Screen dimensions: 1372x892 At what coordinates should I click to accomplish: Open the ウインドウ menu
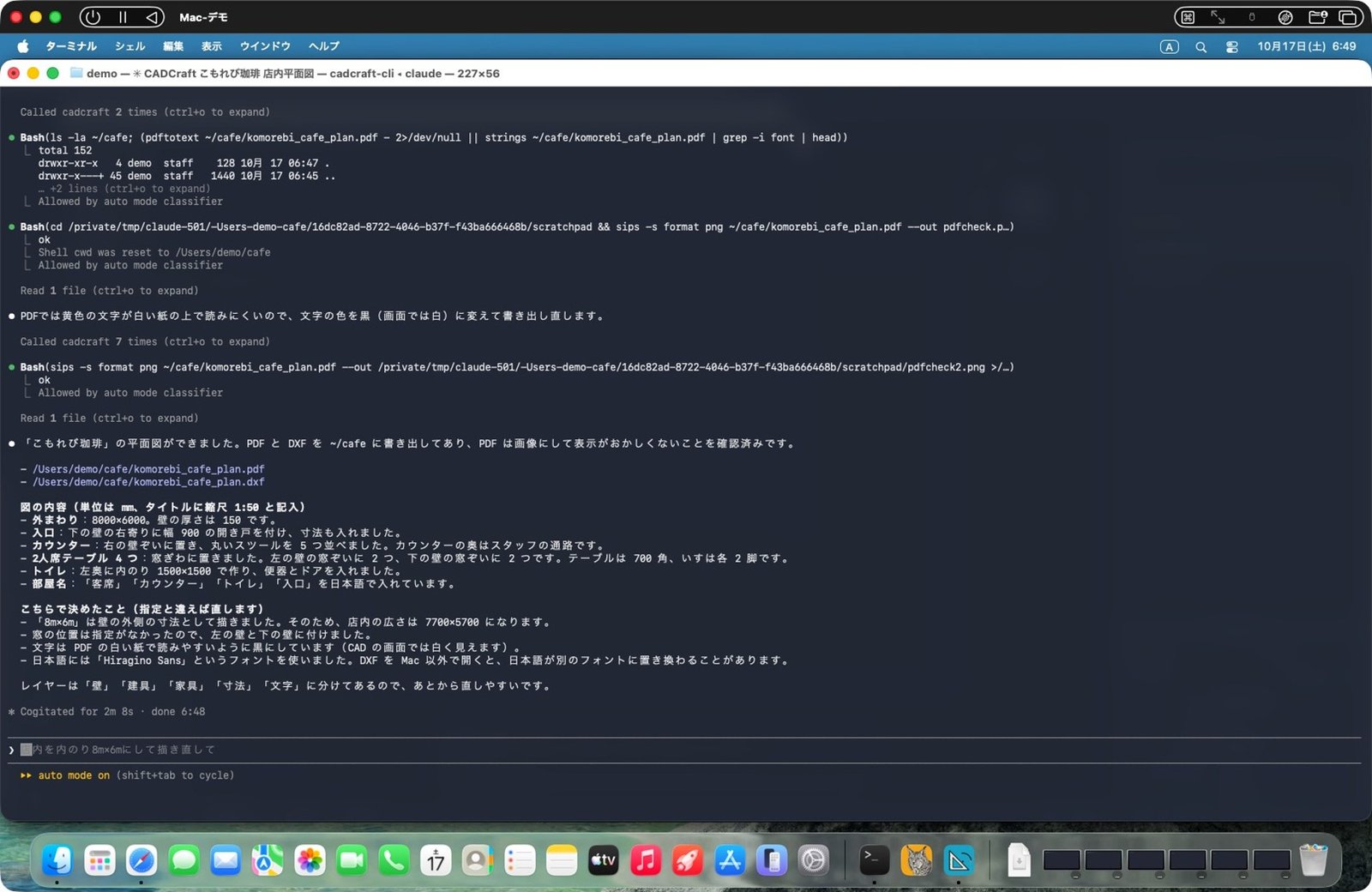pos(265,46)
